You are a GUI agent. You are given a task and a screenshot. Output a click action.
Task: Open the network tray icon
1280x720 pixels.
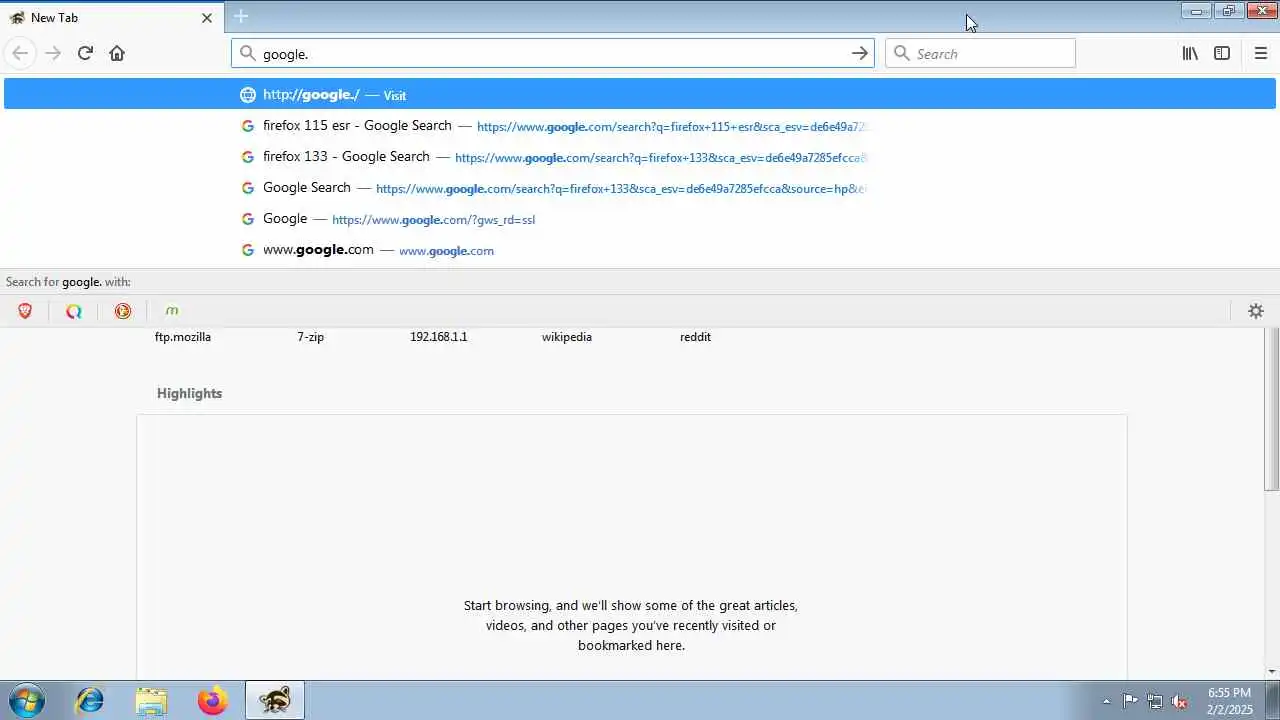click(x=1155, y=701)
